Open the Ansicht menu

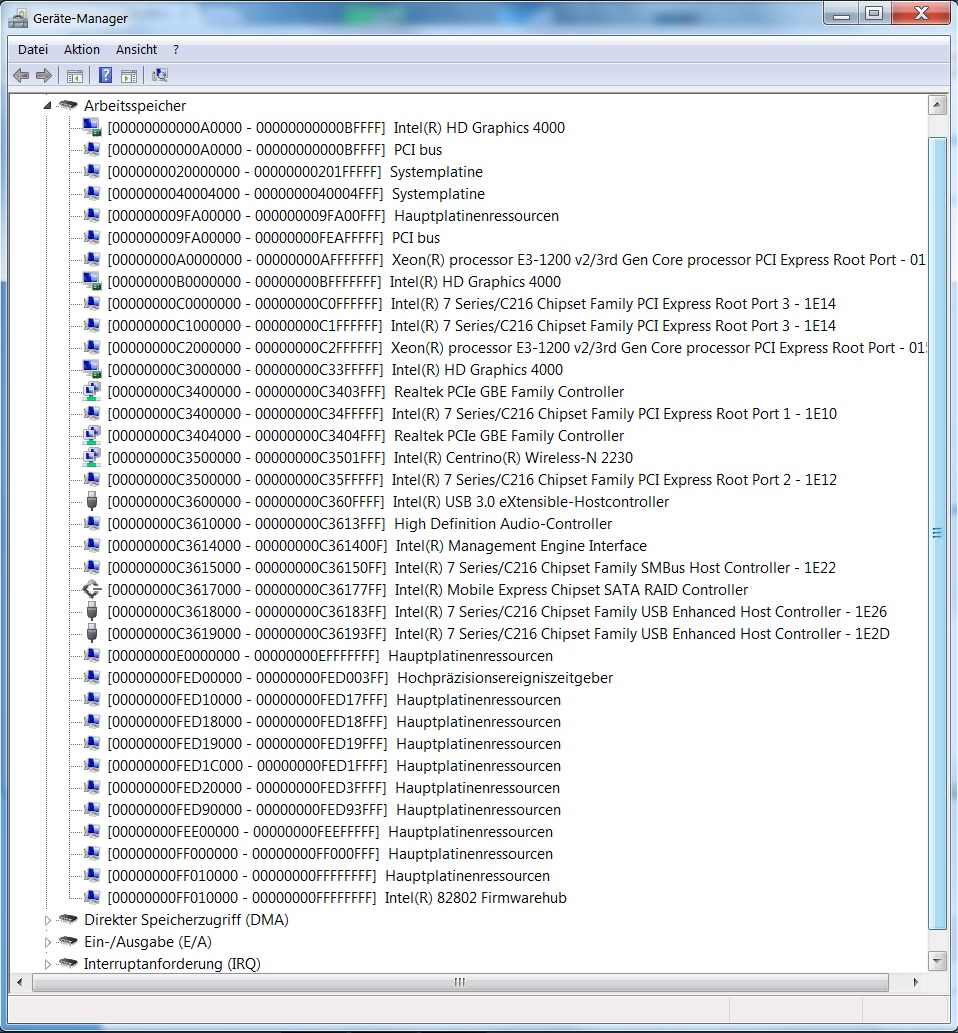click(136, 49)
